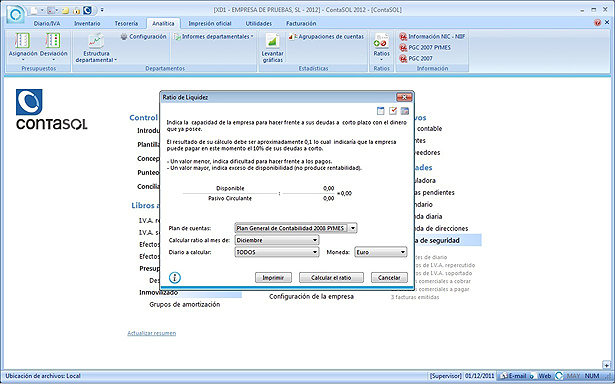Switch to the Diario/IVA tab
The height and width of the screenshot is (384, 615).
(x=47, y=24)
